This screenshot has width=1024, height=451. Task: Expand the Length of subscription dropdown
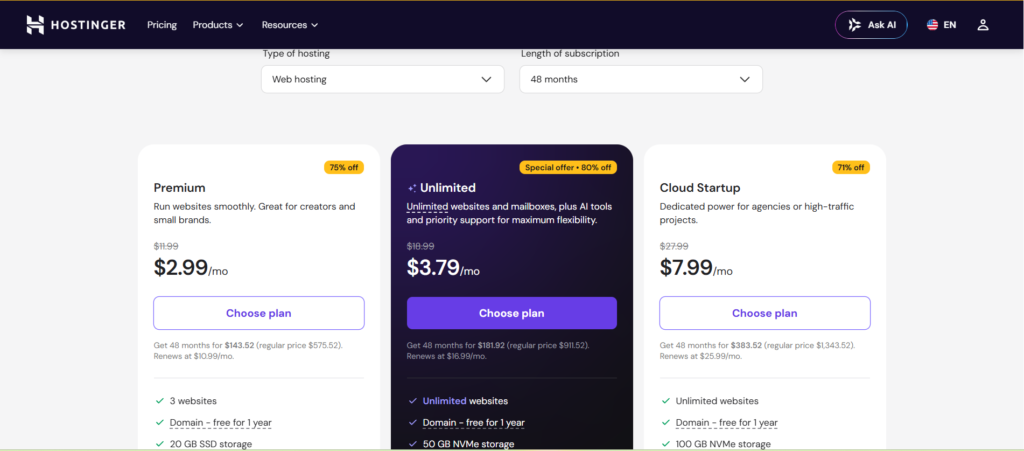click(x=641, y=79)
